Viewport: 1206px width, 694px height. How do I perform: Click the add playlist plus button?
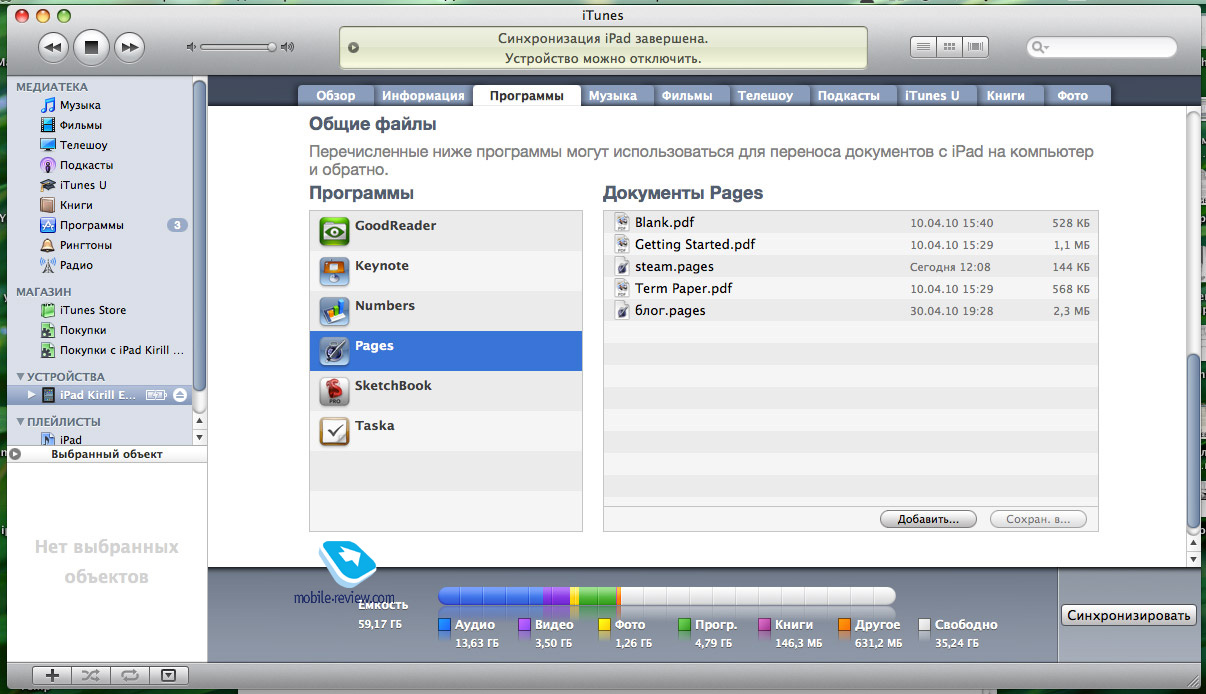(52, 675)
